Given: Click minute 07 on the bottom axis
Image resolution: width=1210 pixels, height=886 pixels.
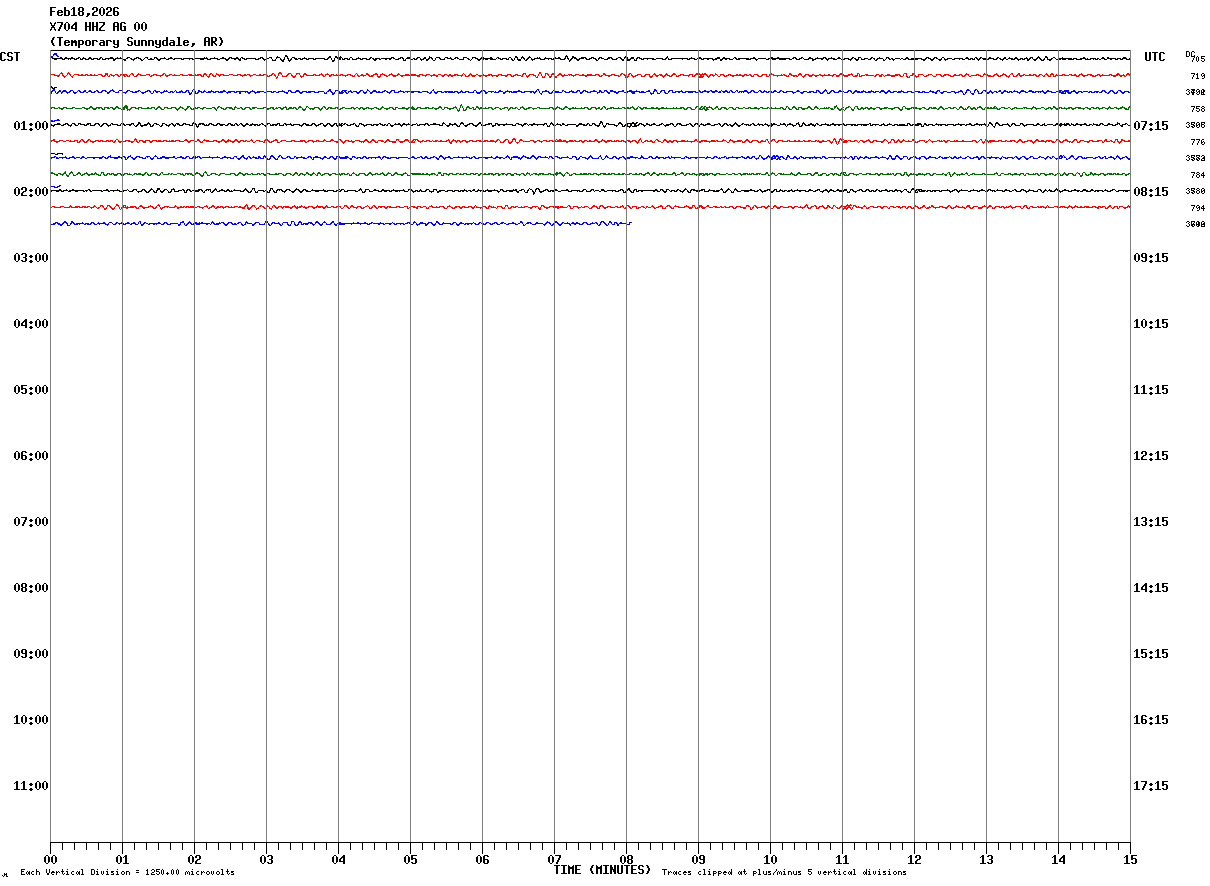Looking at the screenshot, I should [554, 859].
